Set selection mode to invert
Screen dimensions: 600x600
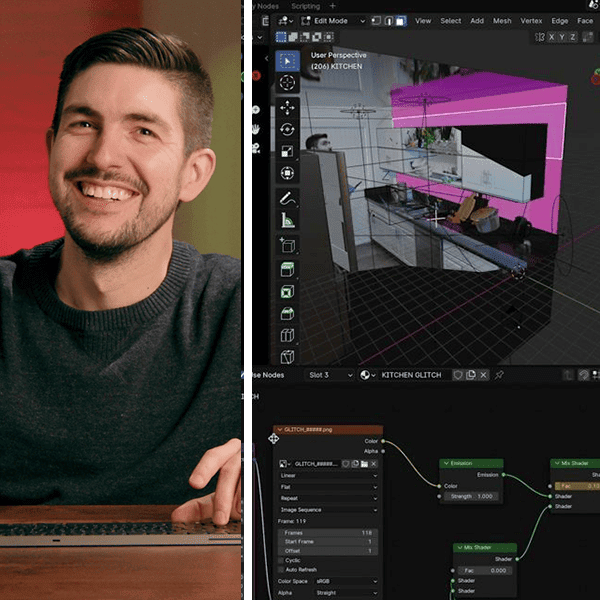(317, 37)
